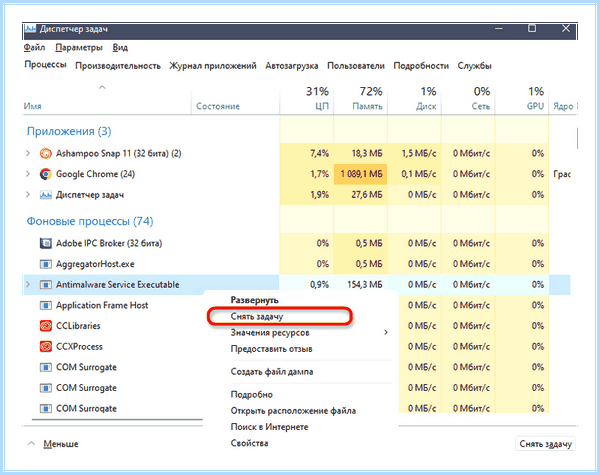This screenshot has width=600, height=475.
Task: Collapse view with the Меньше chevron
Action: point(32,444)
